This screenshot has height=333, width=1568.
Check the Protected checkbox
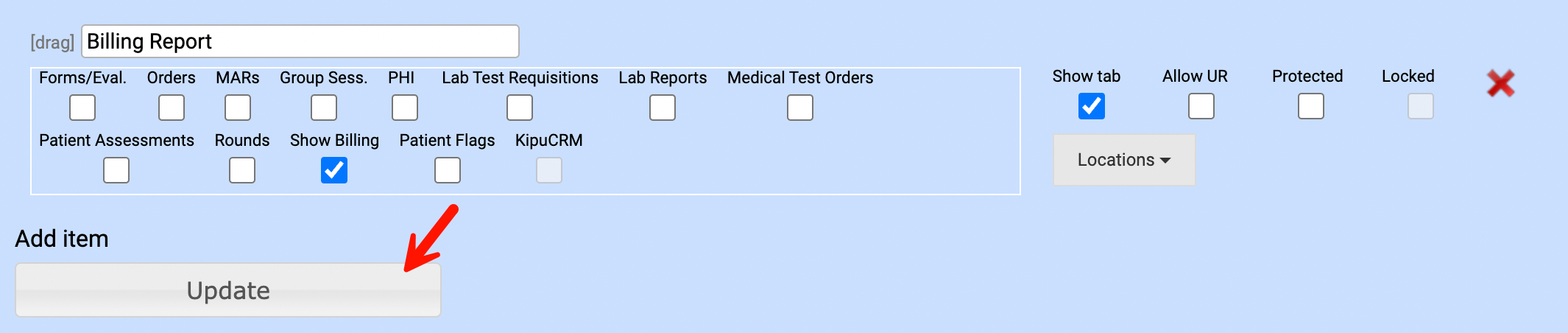click(1311, 106)
